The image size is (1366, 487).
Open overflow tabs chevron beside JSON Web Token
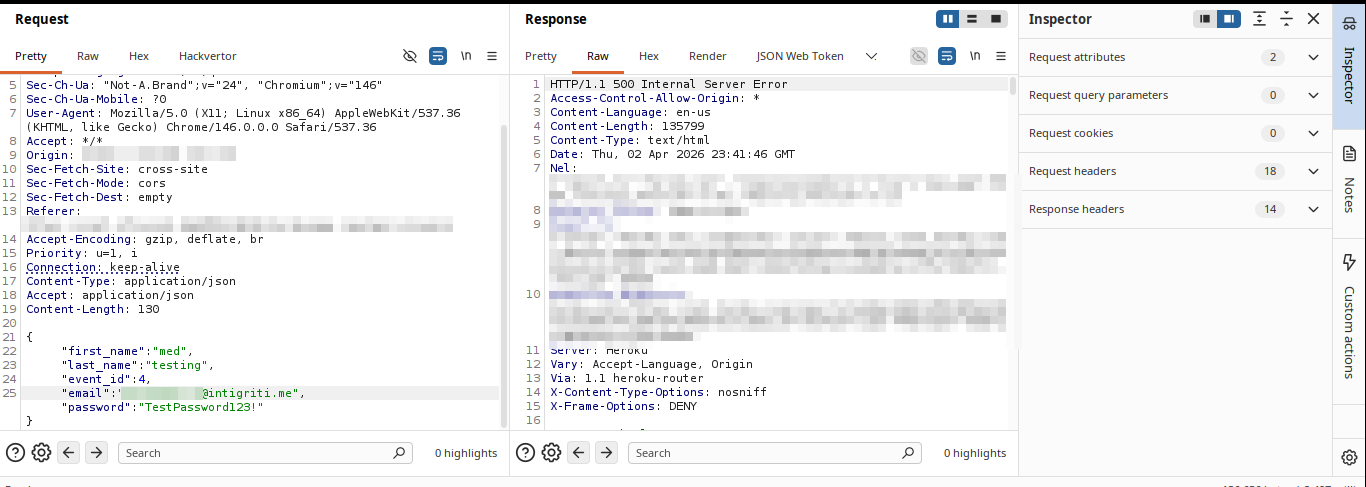click(x=871, y=56)
